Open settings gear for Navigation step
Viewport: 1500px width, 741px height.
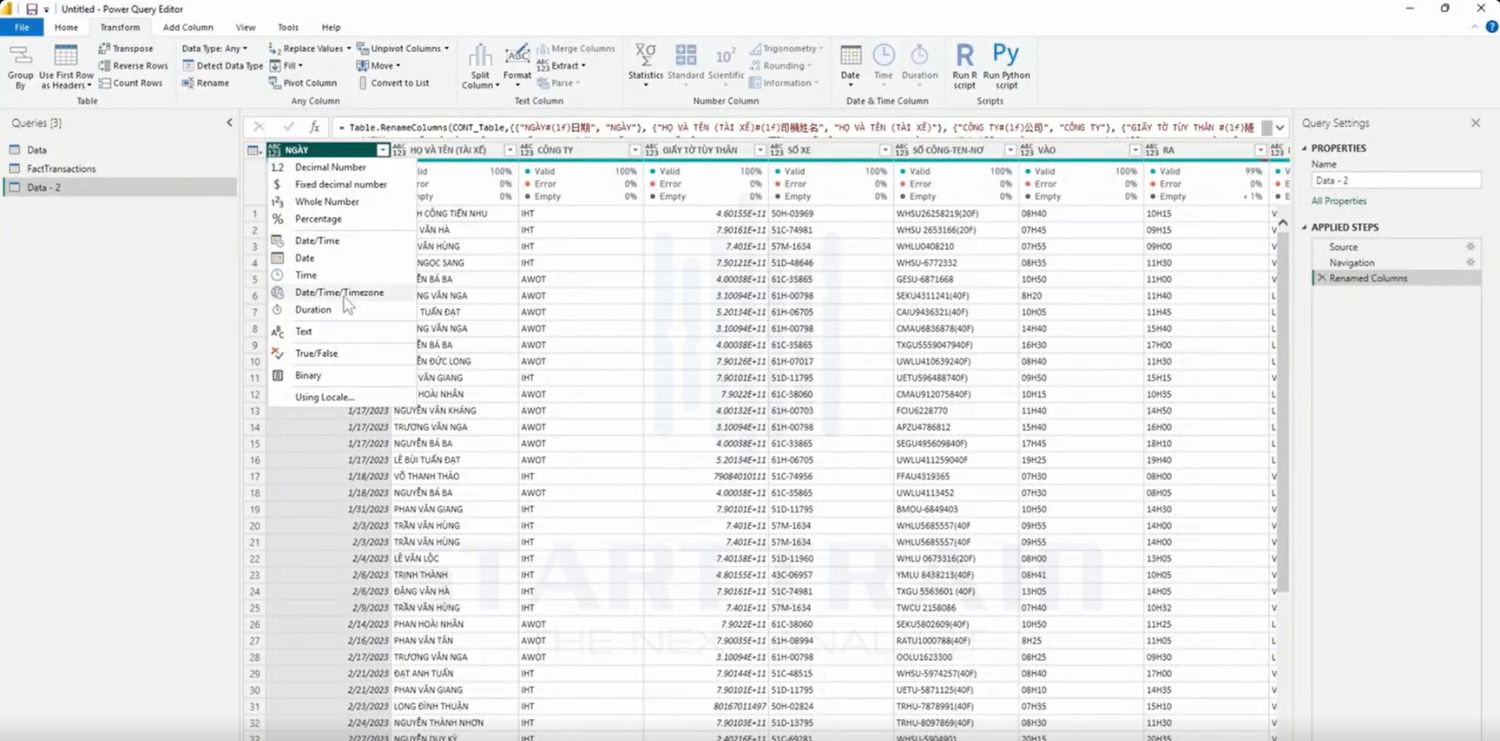[x=1470, y=262]
